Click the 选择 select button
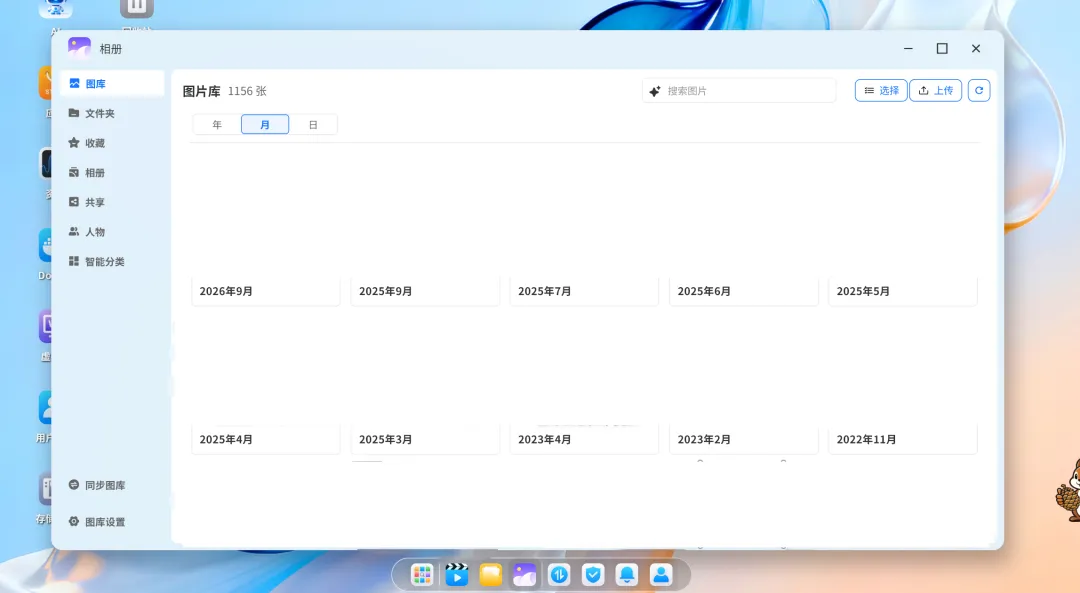1080x593 pixels. click(881, 90)
